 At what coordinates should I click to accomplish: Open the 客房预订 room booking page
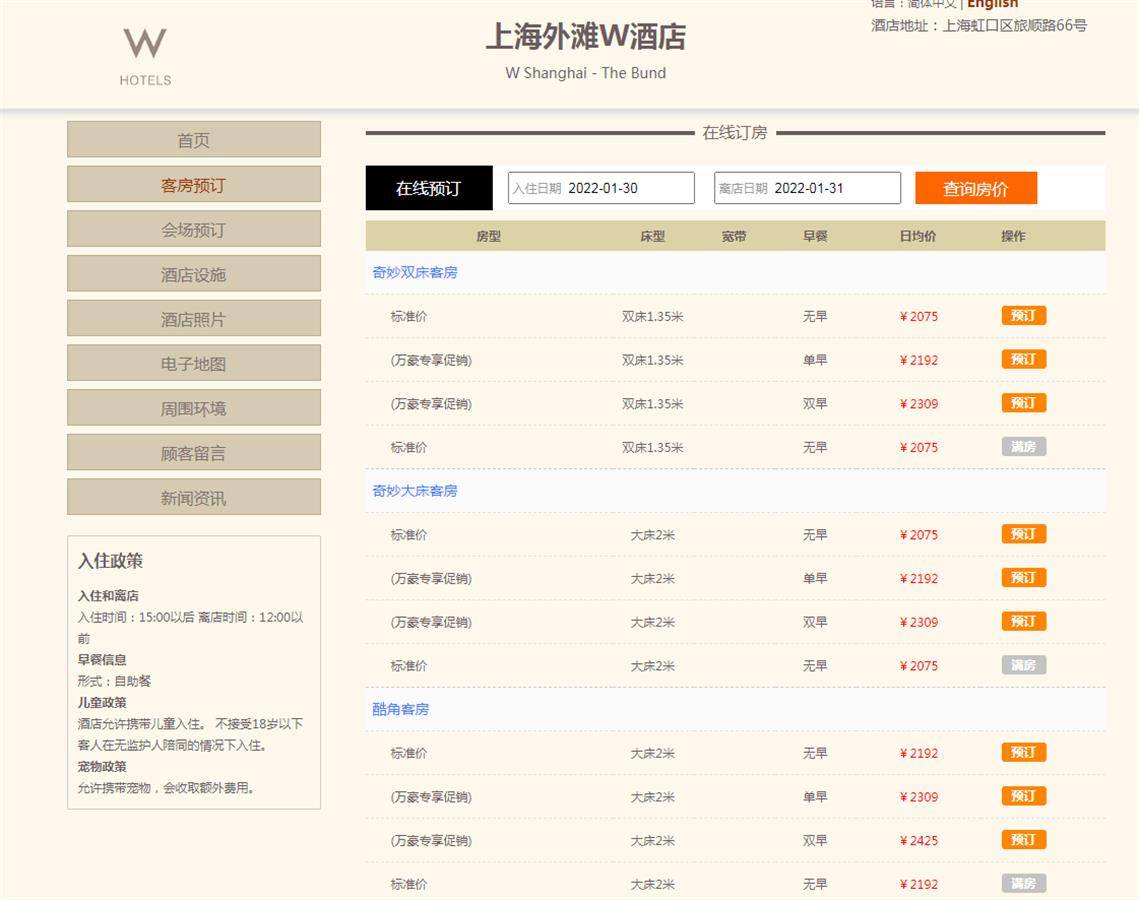click(194, 185)
